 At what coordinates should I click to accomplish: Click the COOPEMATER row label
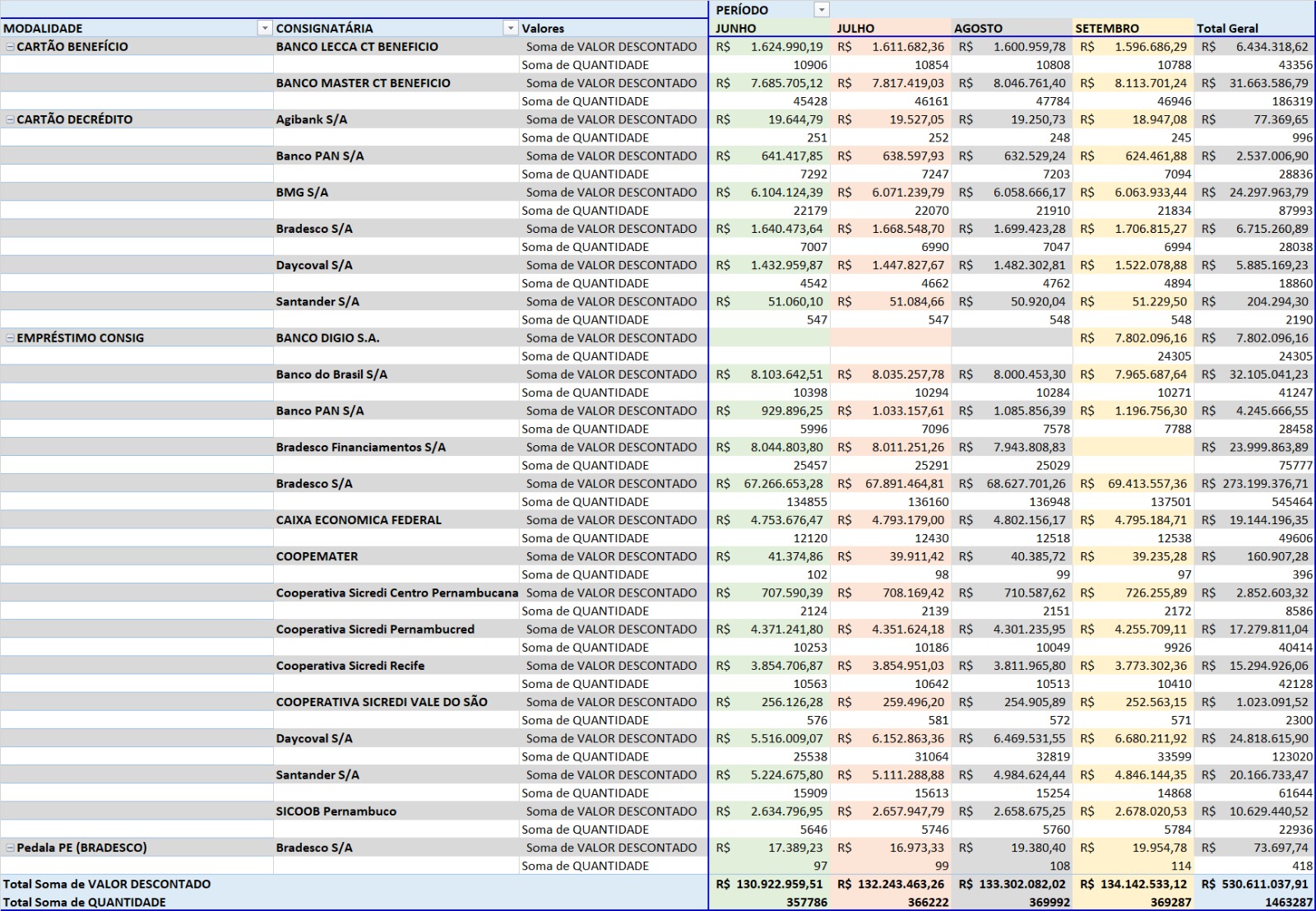point(317,556)
